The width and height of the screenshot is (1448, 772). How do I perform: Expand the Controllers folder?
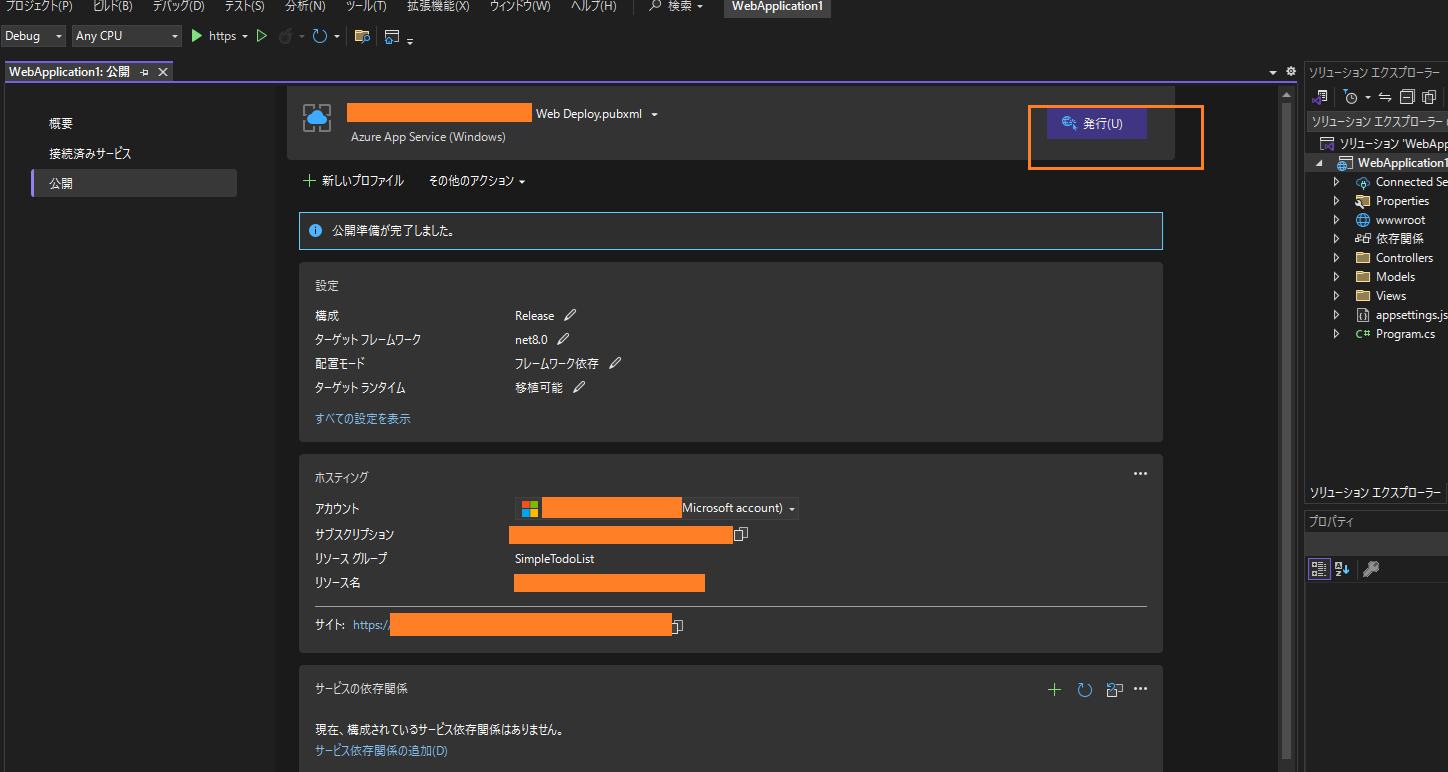1336,258
